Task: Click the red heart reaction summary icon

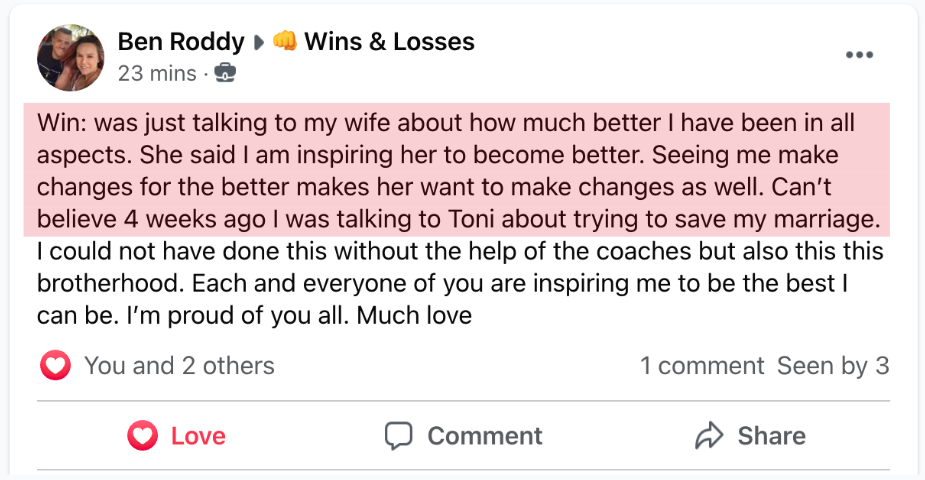Action: (55, 366)
